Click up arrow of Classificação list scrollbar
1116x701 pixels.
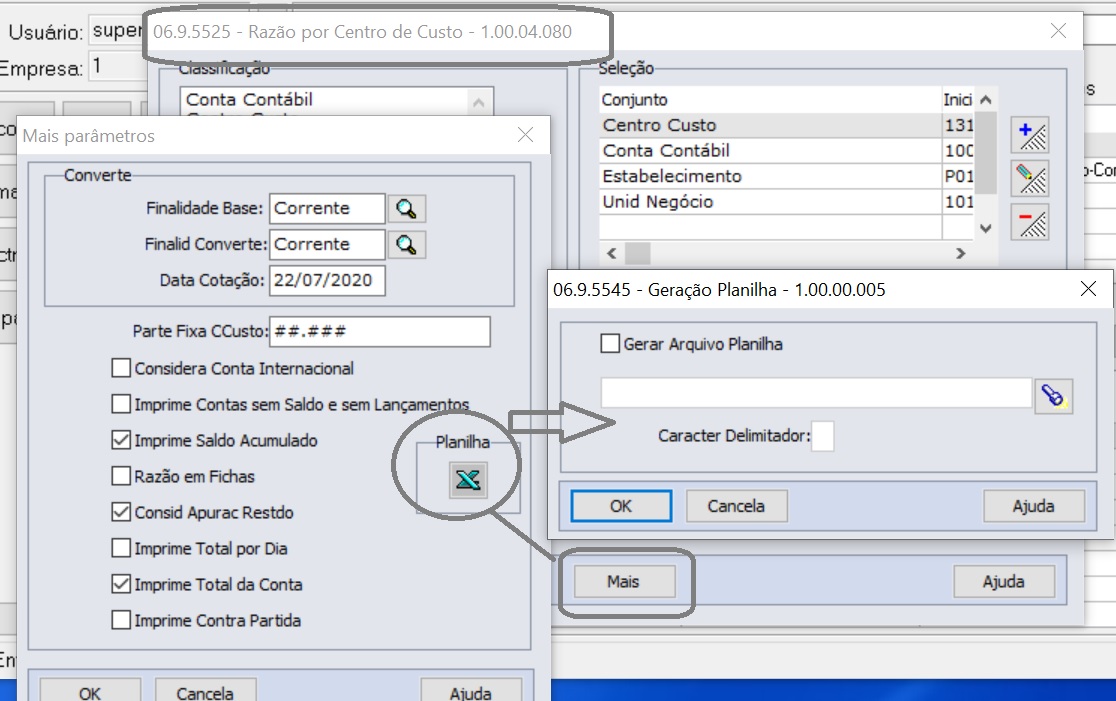pos(479,103)
